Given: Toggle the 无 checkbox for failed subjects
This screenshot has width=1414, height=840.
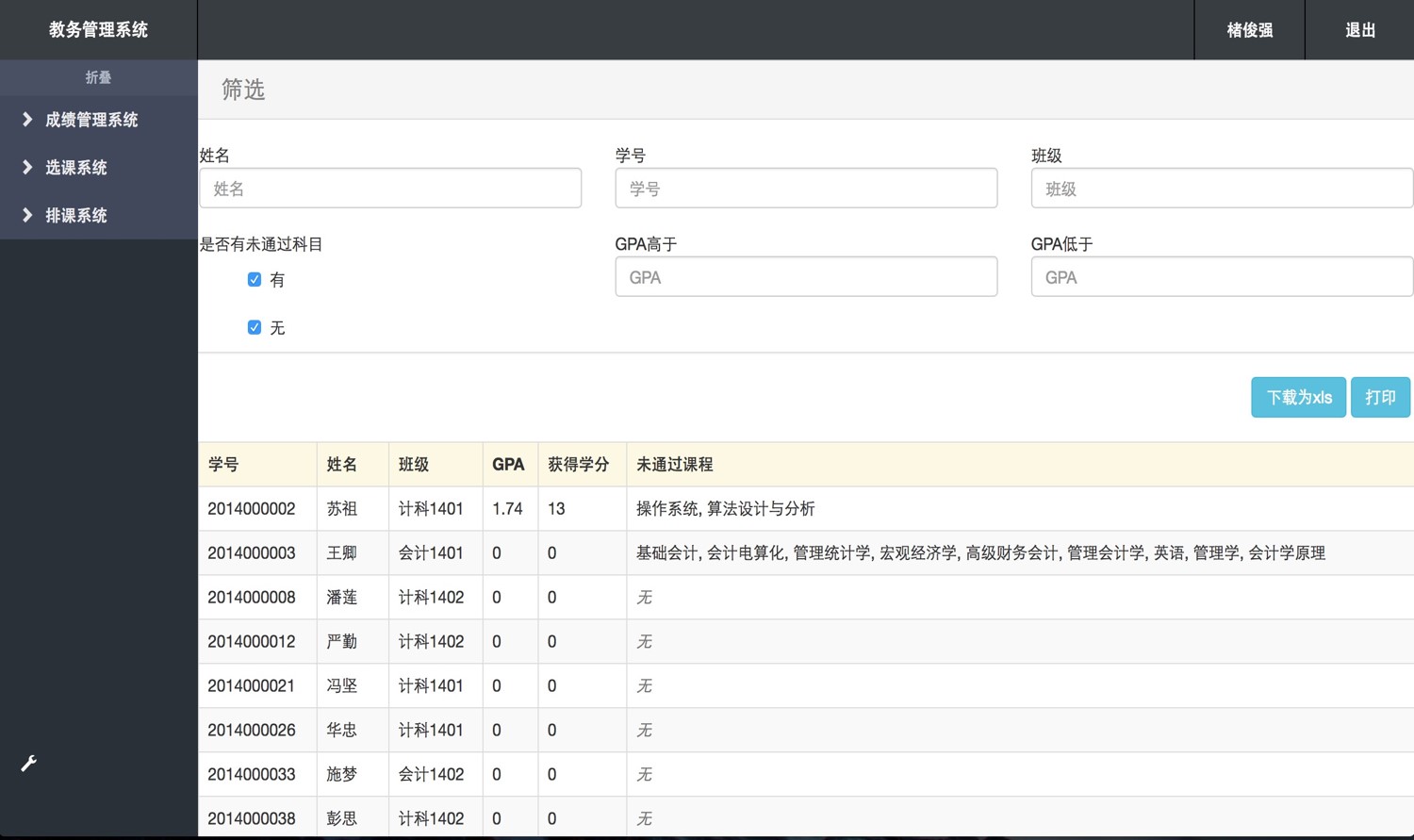Looking at the screenshot, I should (255, 327).
